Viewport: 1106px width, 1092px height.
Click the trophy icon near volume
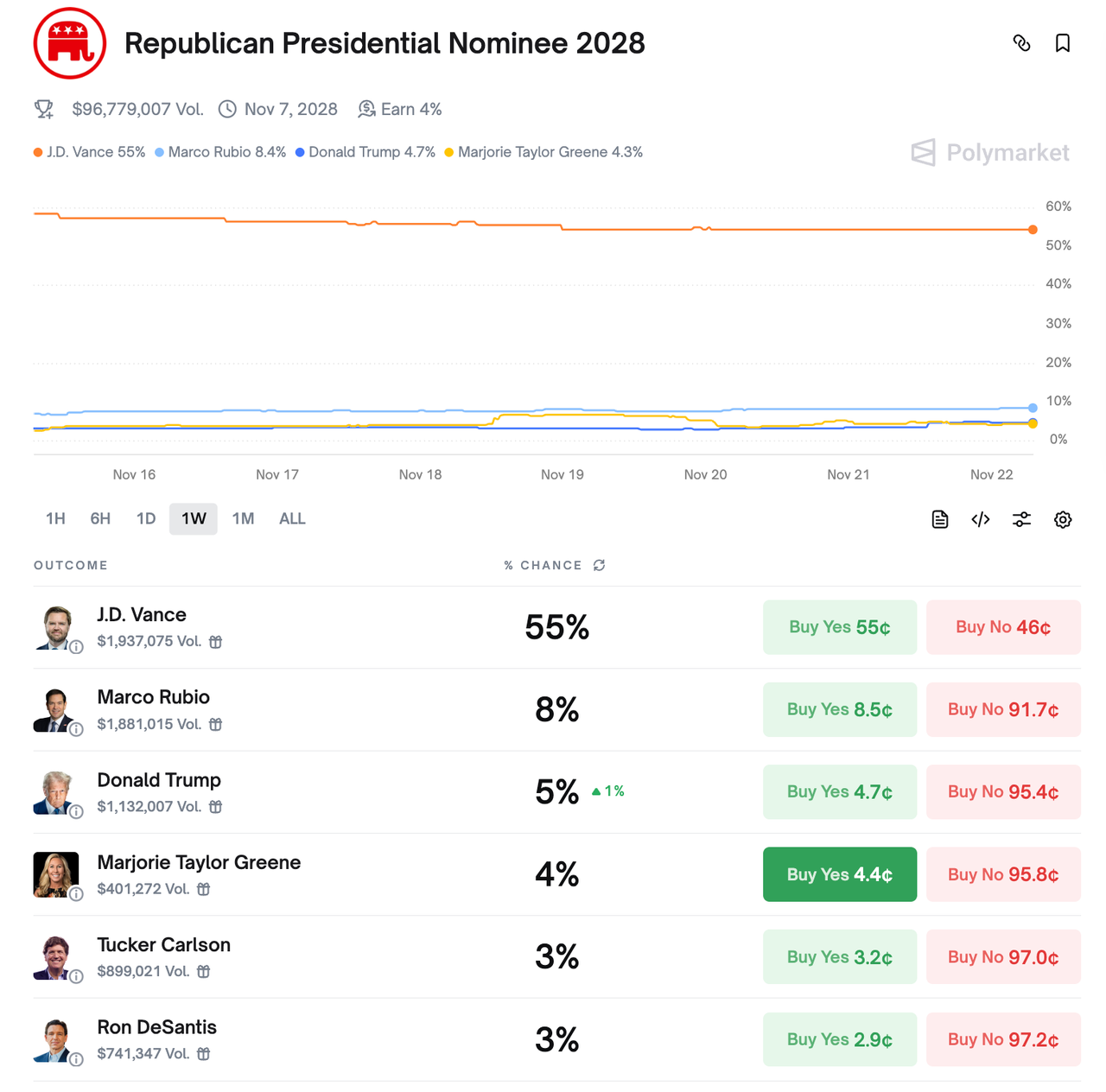43,110
